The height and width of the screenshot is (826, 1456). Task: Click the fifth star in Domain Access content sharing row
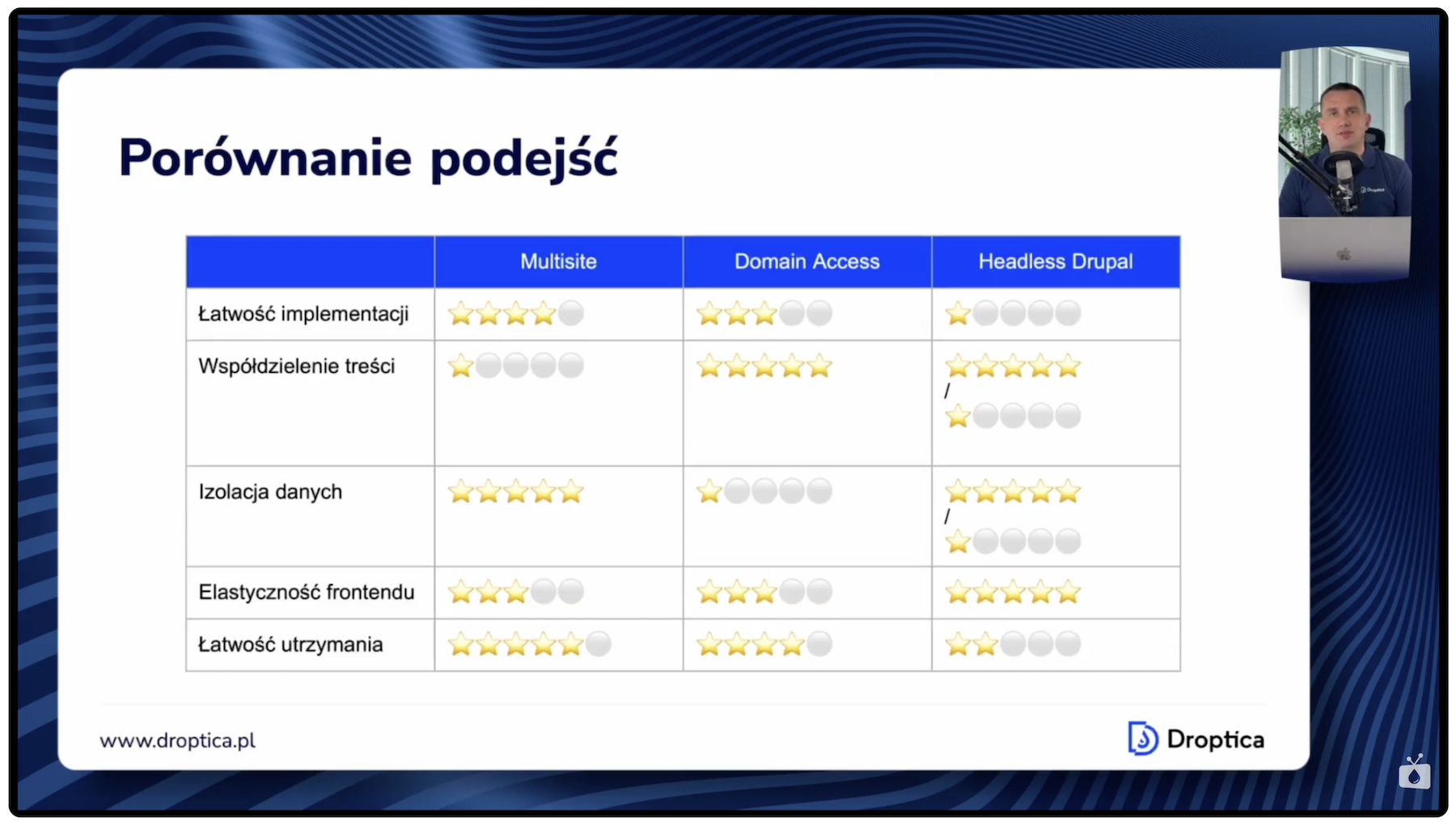click(821, 366)
